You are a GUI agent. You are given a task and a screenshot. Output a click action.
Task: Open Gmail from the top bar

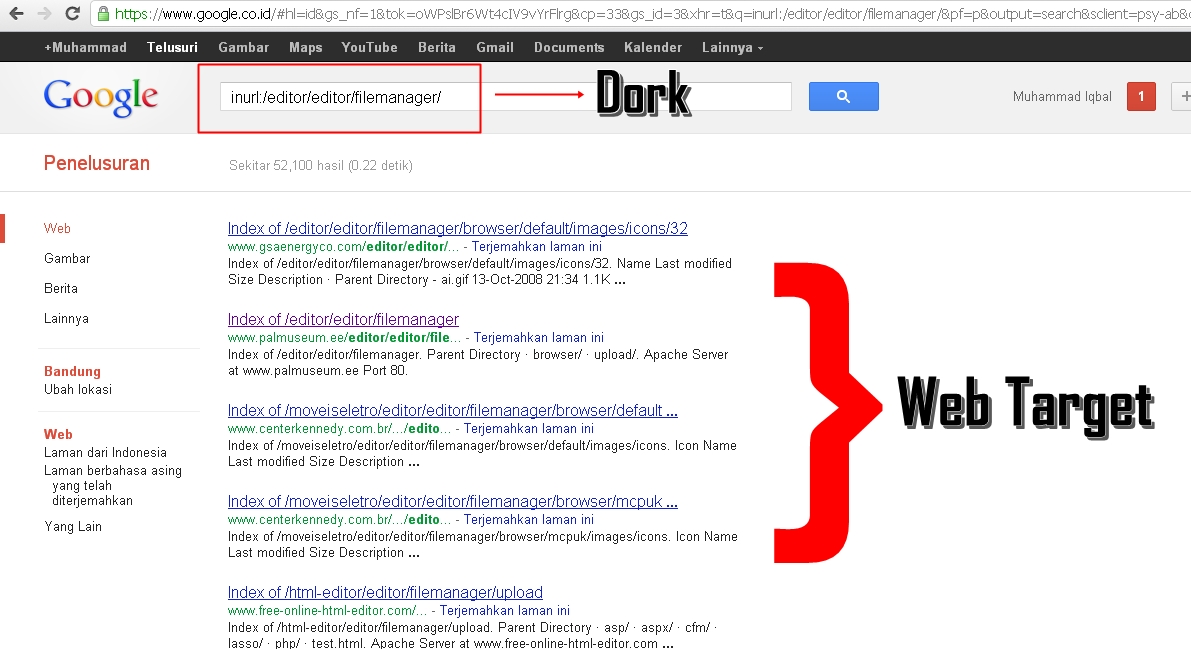494,47
